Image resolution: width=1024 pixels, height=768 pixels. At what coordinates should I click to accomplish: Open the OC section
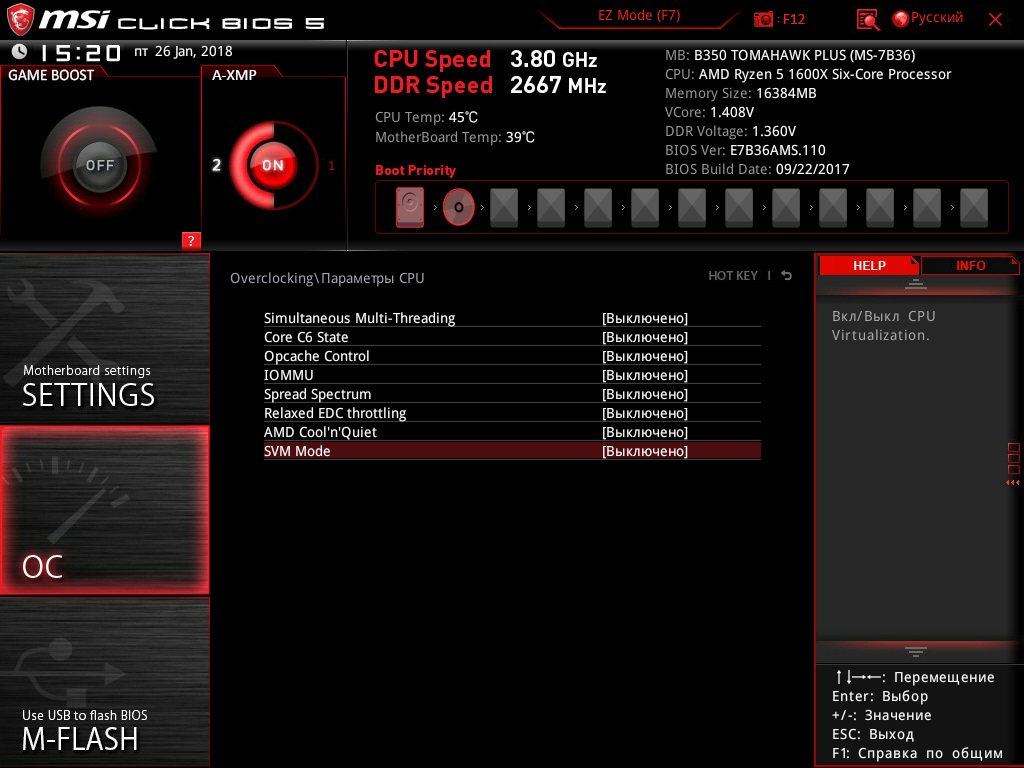(104, 510)
